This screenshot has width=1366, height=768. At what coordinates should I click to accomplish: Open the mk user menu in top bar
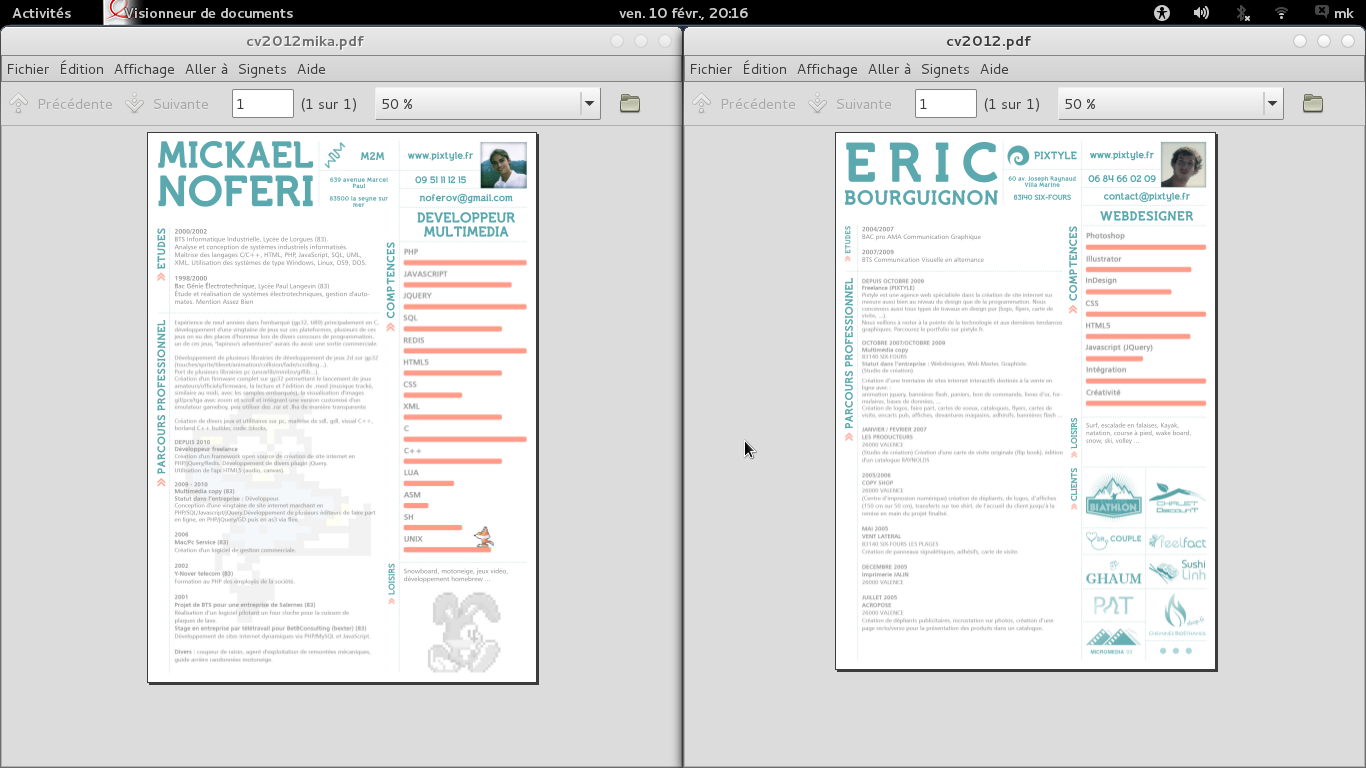coord(1334,13)
